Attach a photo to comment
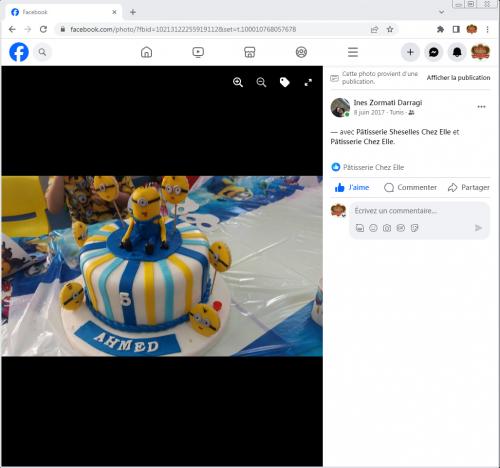 click(x=387, y=228)
